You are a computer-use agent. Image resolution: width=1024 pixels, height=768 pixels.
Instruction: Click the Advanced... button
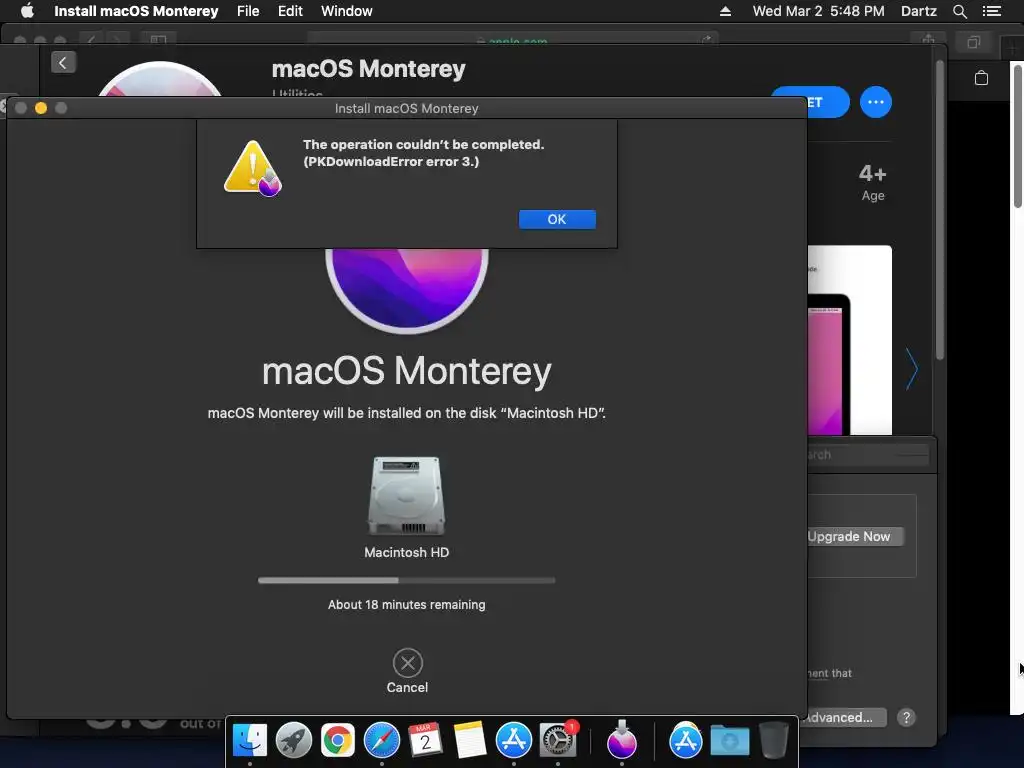pos(845,717)
